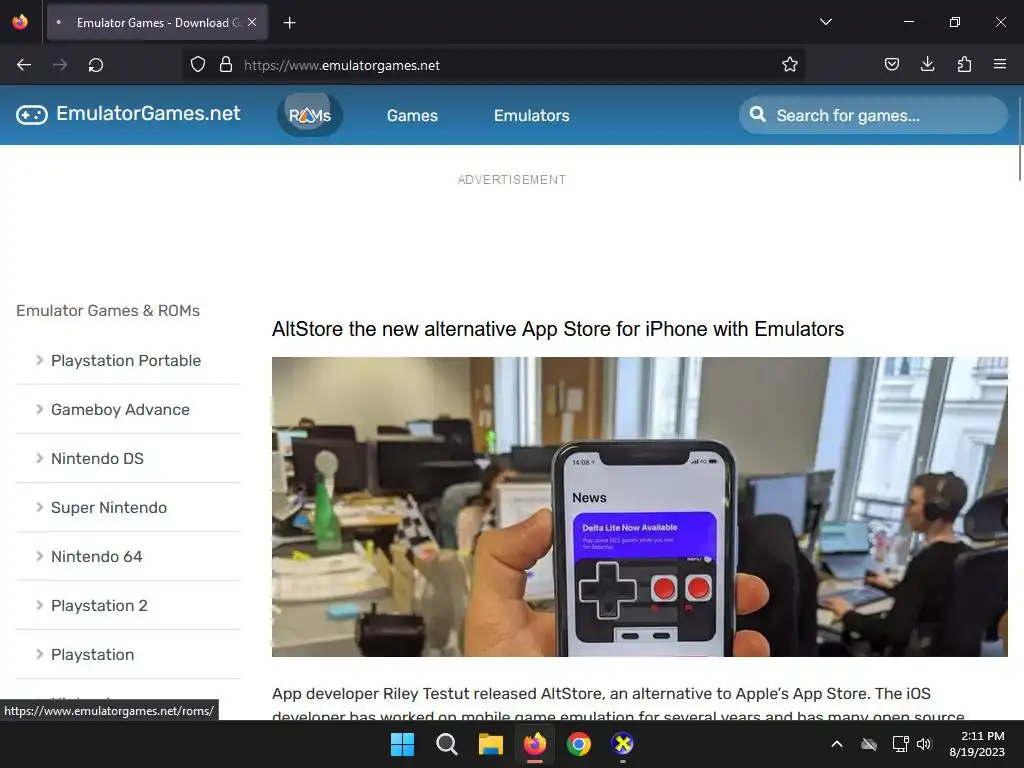Screen dimensions: 1024x768
Task: Open Nintendo DS ROMs link
Action: (x=97, y=458)
